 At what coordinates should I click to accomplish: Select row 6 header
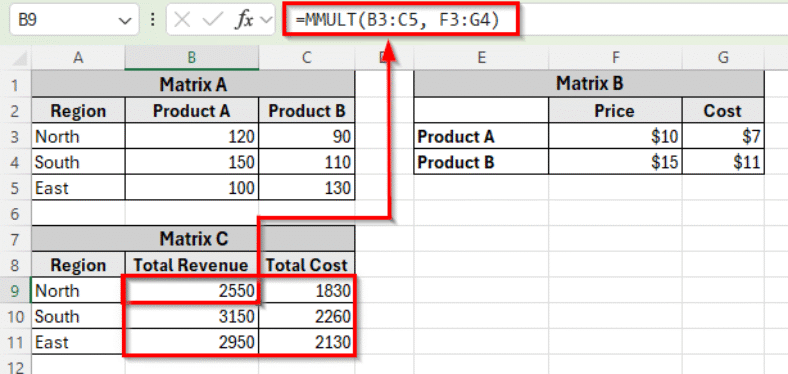[x=15, y=214]
